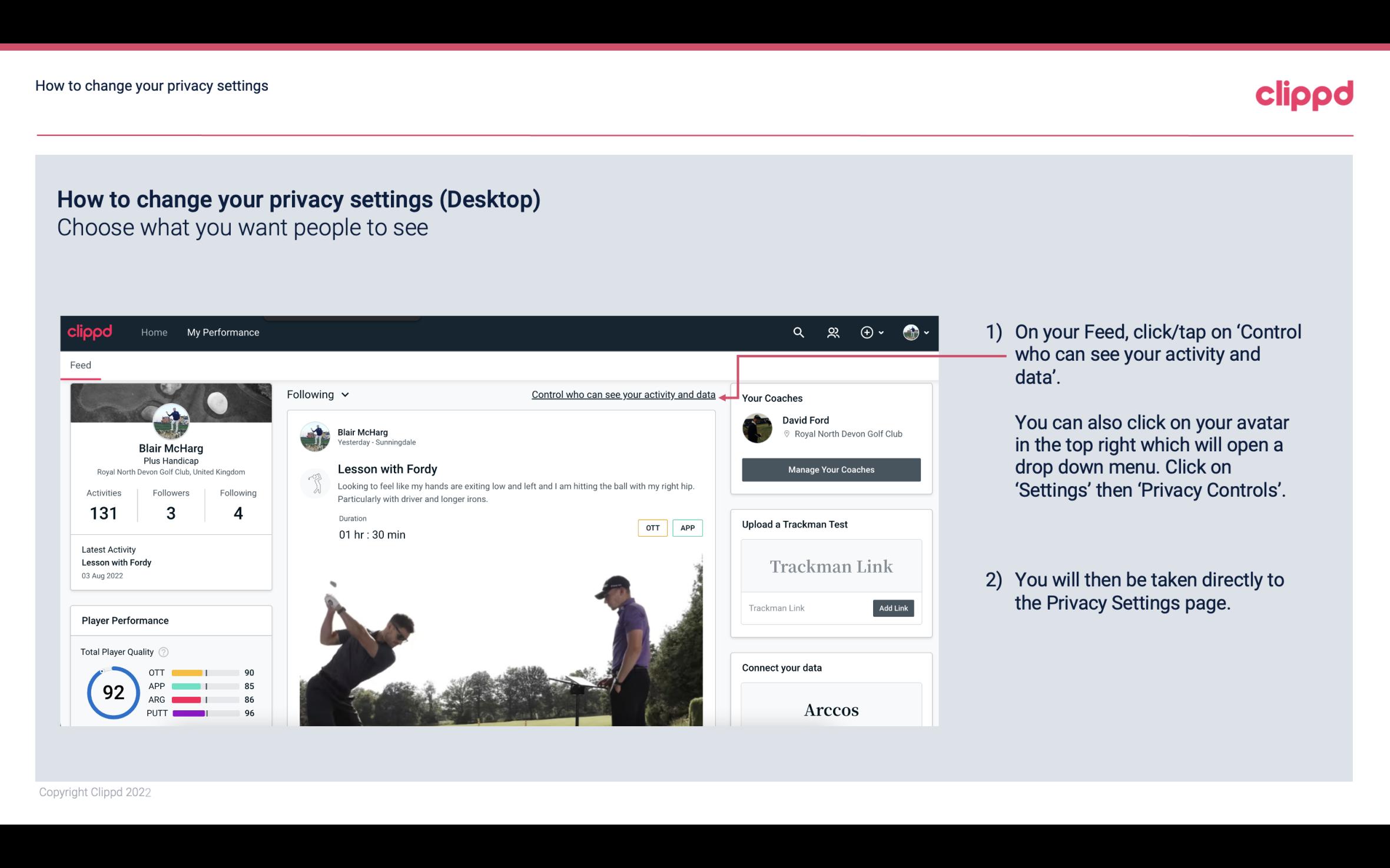The image size is (1390, 868).
Task: Click the avatar icon in top right
Action: (910, 332)
